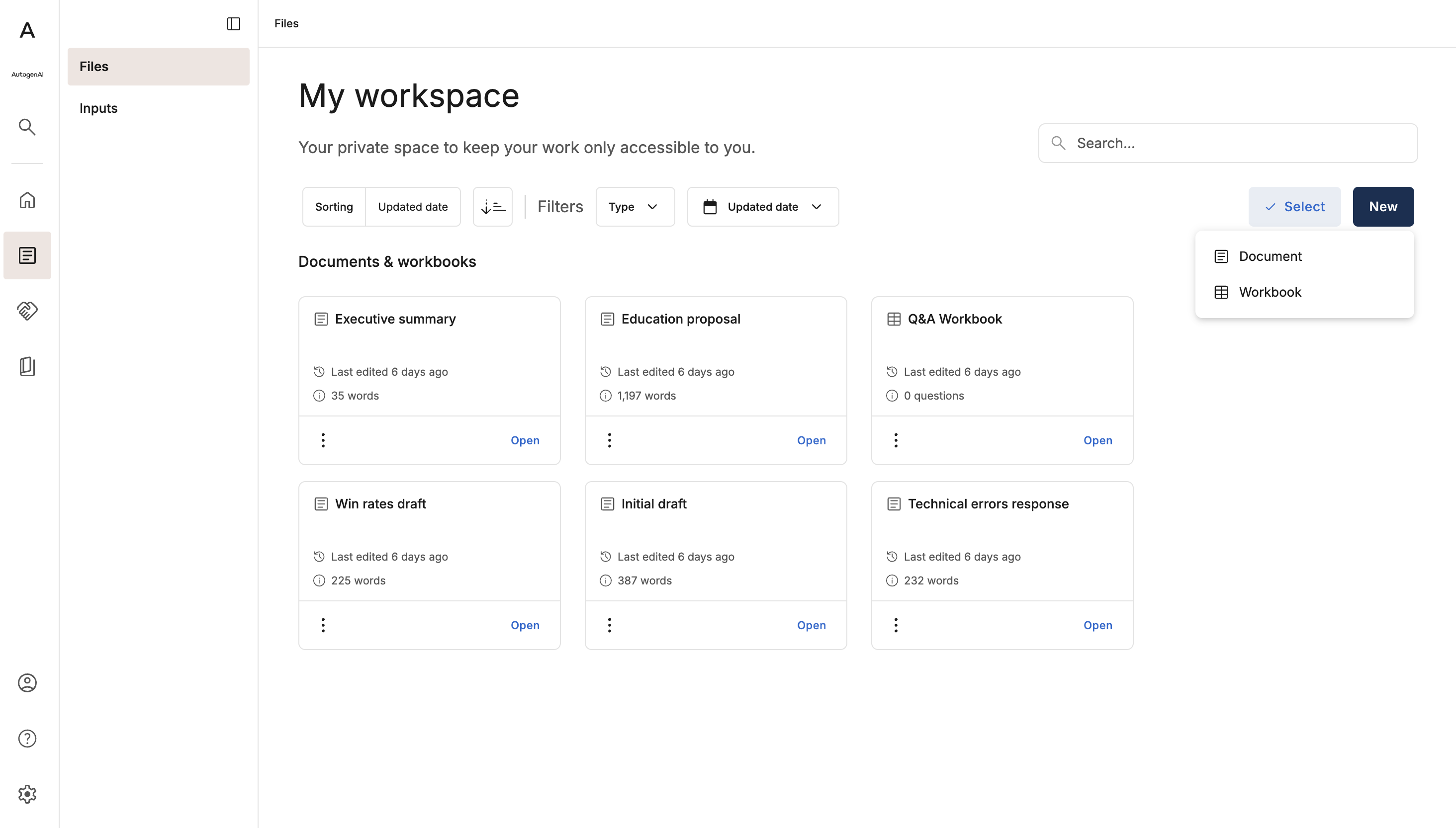Choose Document from the New menu
The image size is (1456, 828).
(1304, 256)
